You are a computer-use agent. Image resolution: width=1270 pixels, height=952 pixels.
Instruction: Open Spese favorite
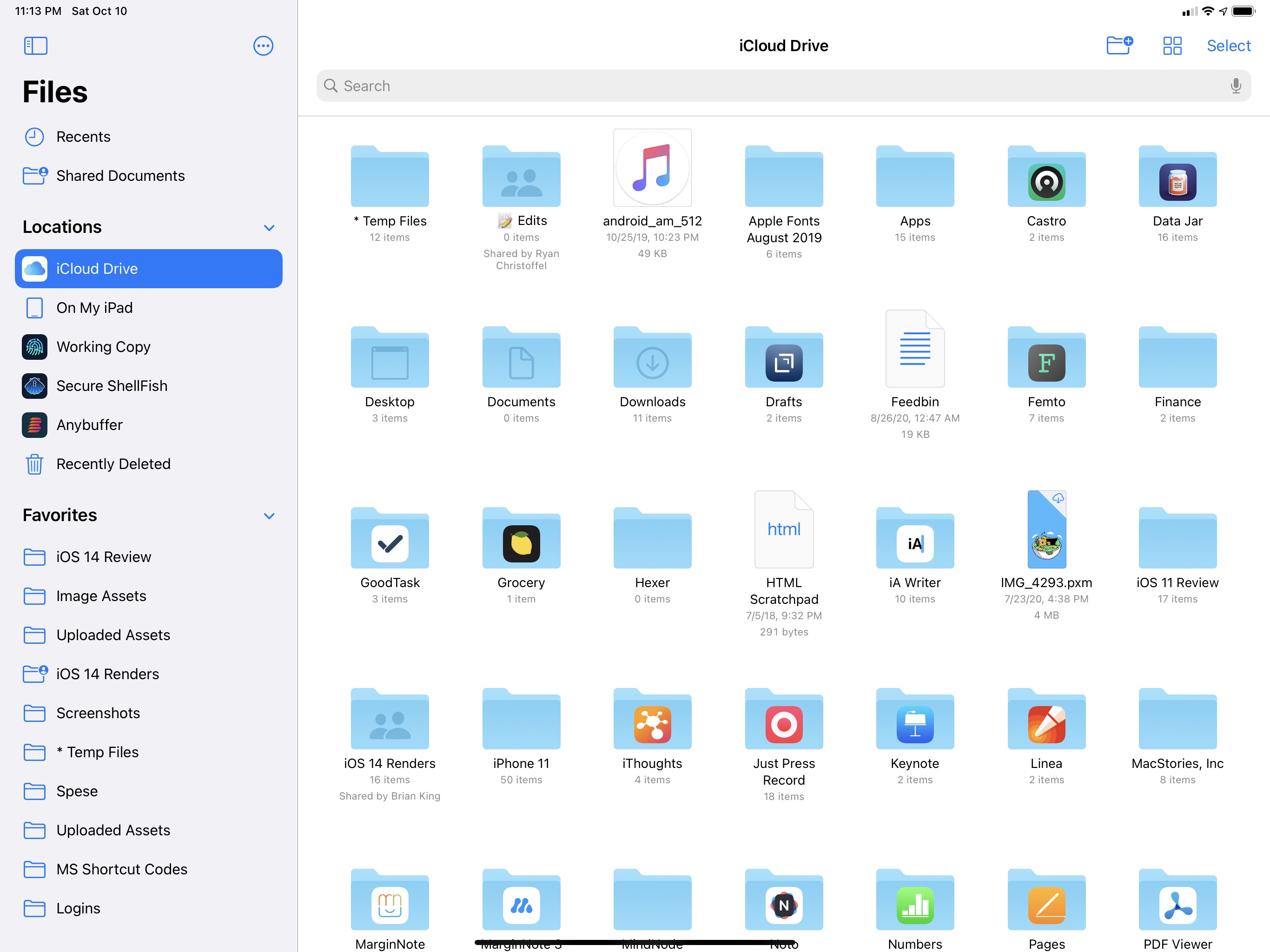pyautogui.click(x=149, y=791)
